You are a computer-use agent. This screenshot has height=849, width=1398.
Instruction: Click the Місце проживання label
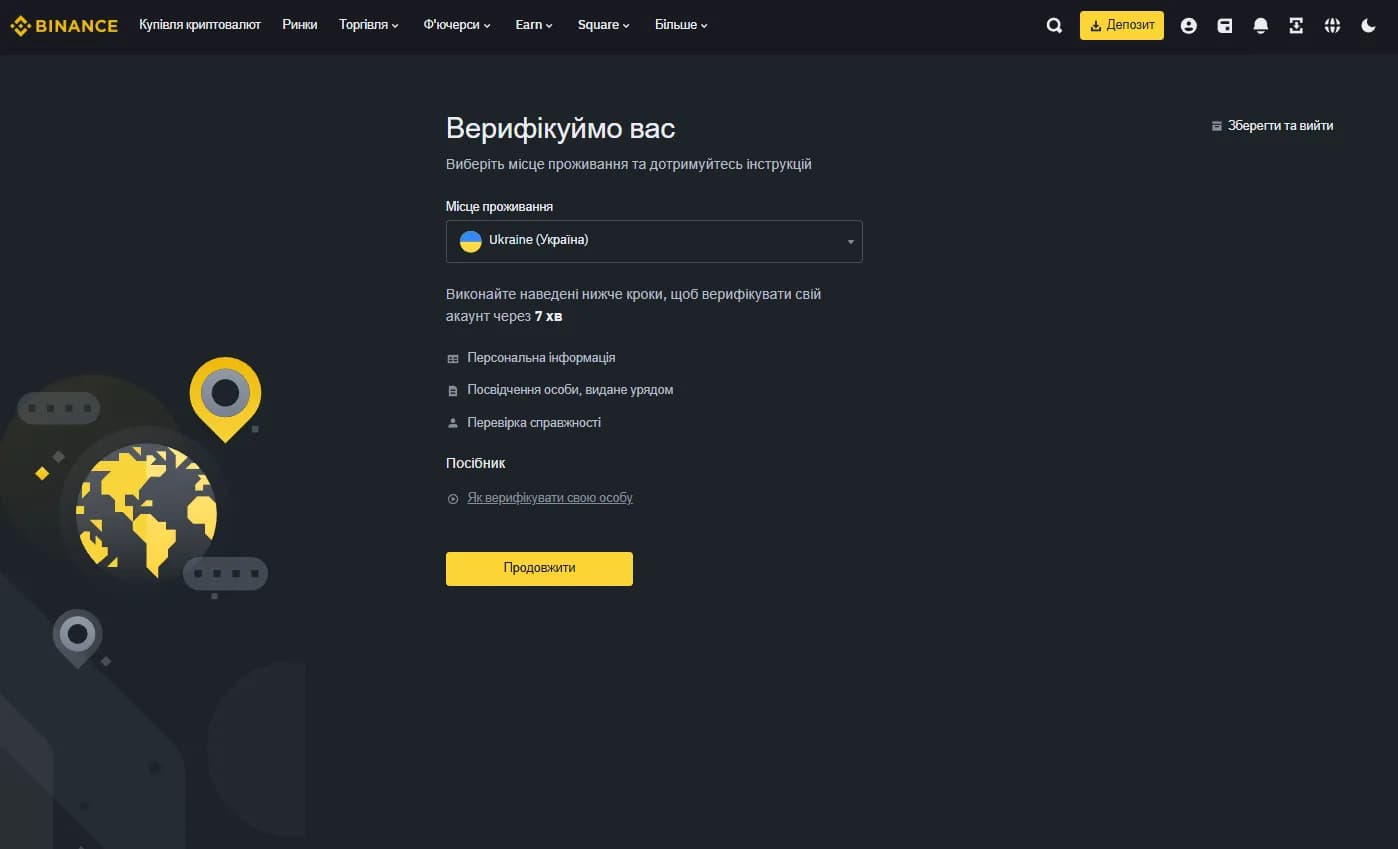[x=499, y=207]
